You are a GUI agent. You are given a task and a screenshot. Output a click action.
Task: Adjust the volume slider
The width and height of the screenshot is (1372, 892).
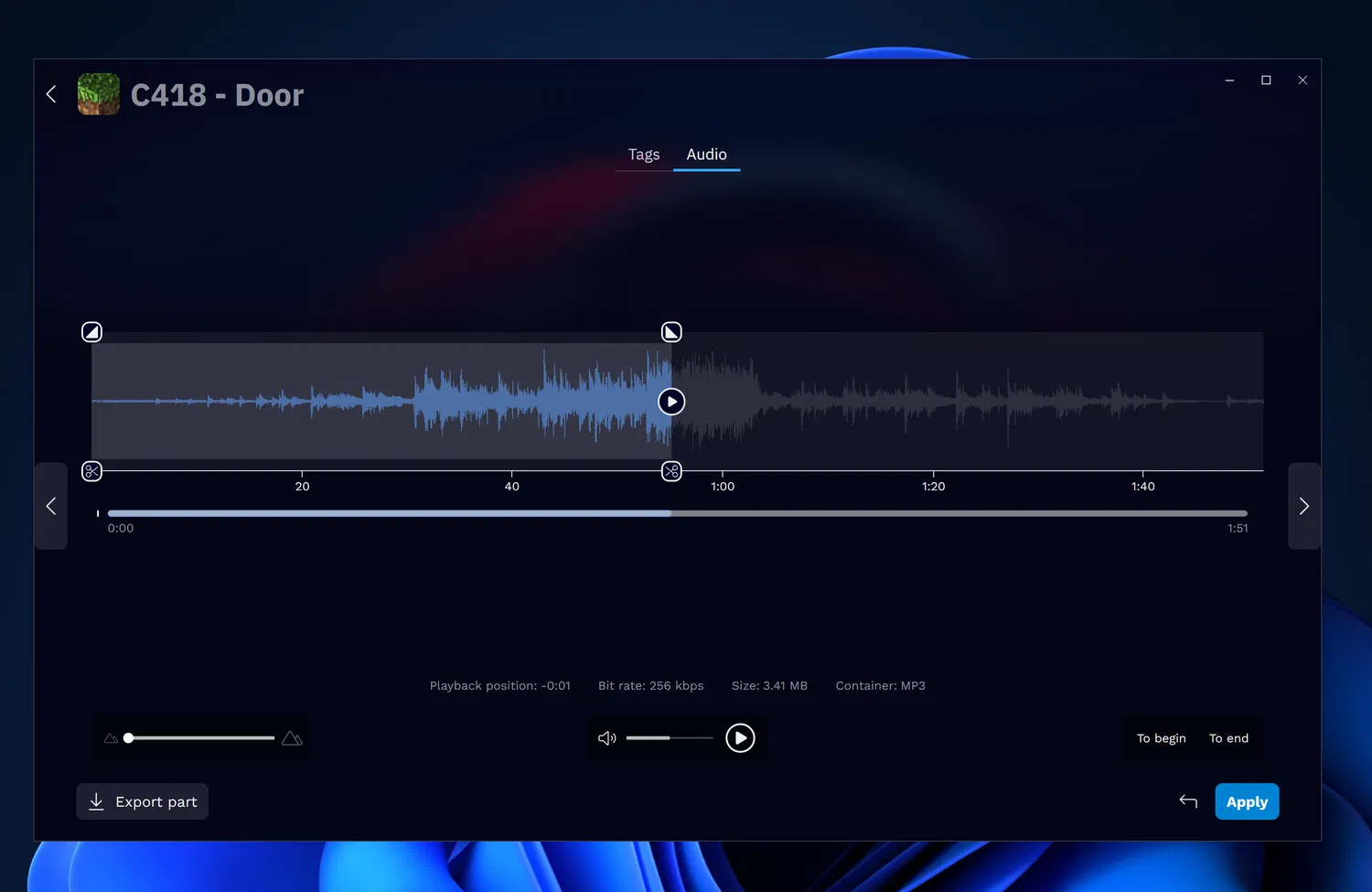tap(670, 737)
